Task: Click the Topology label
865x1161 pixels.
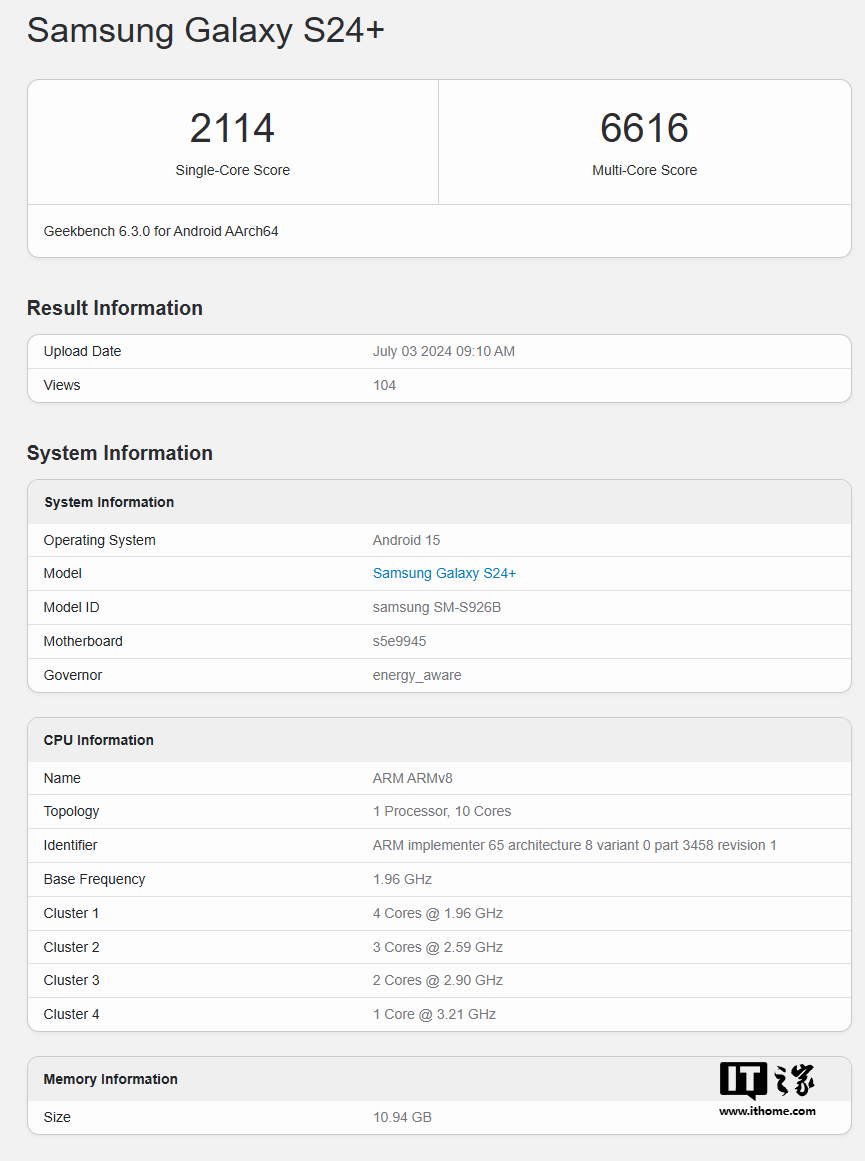Action: (71, 812)
